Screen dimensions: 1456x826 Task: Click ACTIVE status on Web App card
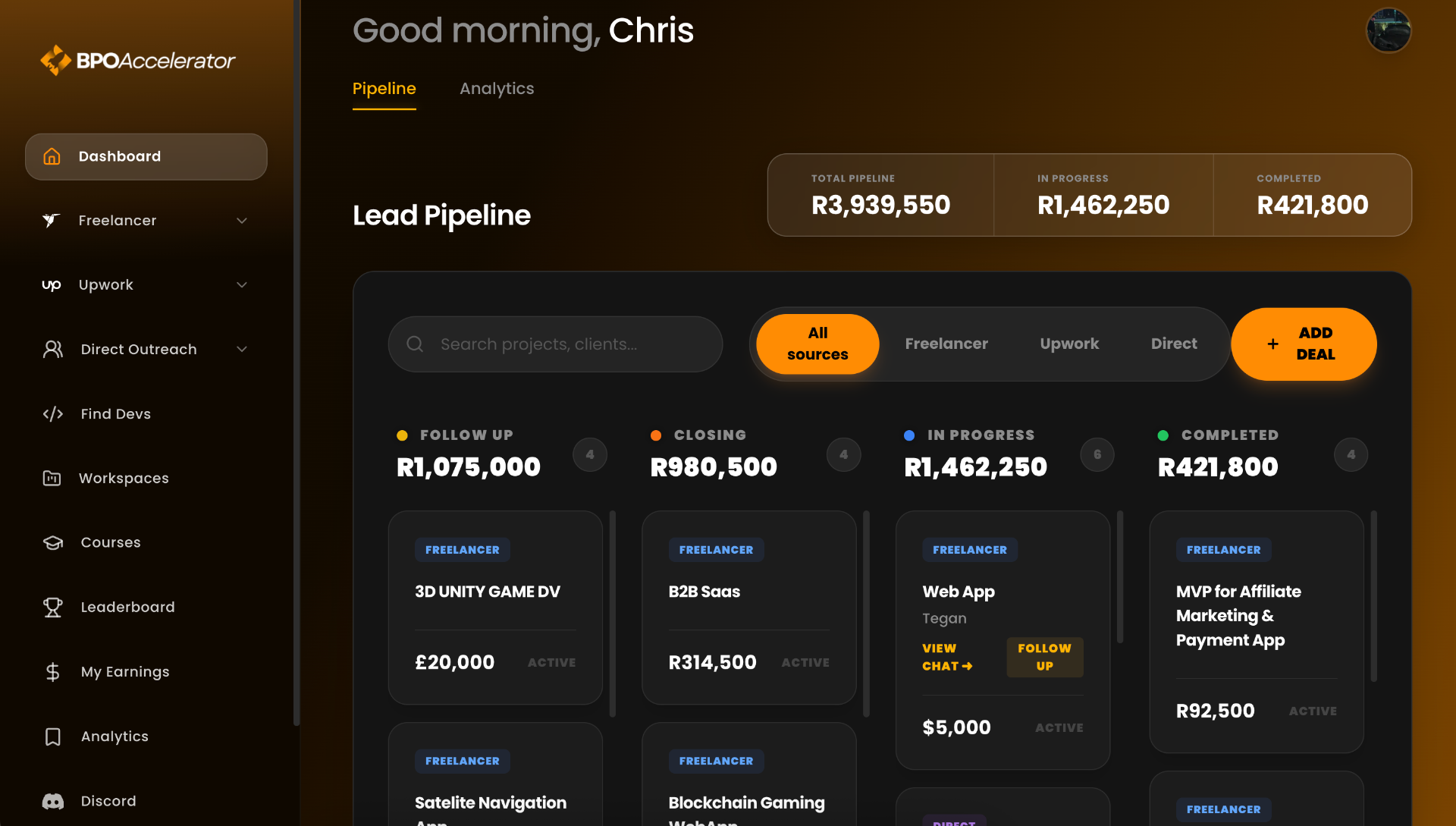click(x=1059, y=727)
